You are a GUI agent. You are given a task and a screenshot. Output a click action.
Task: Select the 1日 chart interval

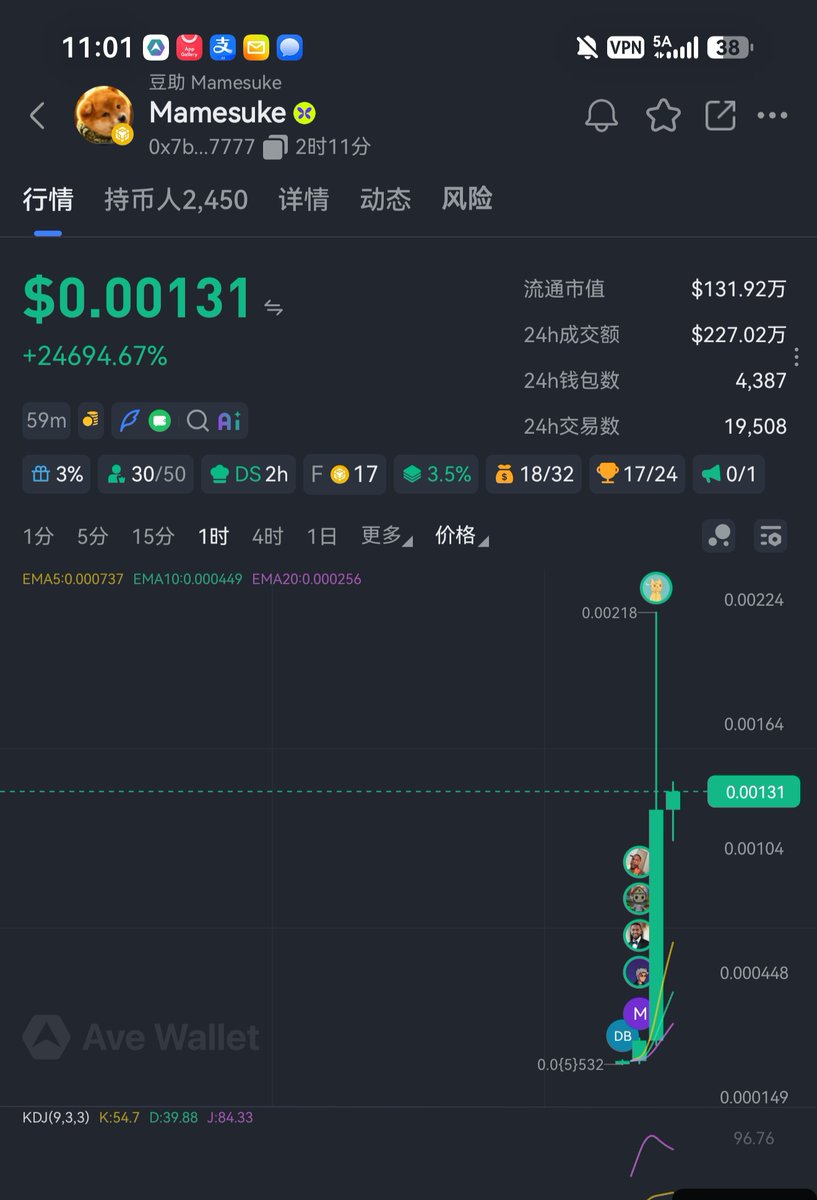point(321,536)
